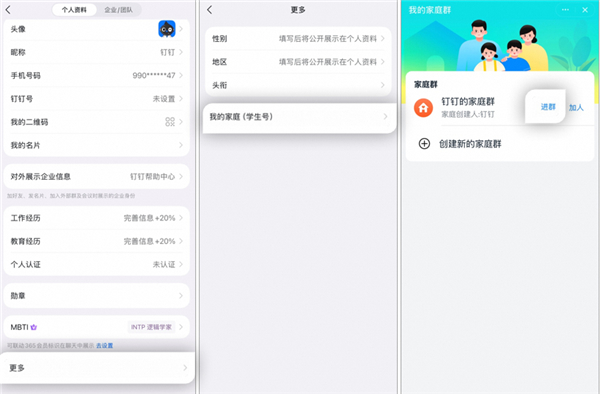Open the 性别 row
600x394 pixels.
click(298, 39)
